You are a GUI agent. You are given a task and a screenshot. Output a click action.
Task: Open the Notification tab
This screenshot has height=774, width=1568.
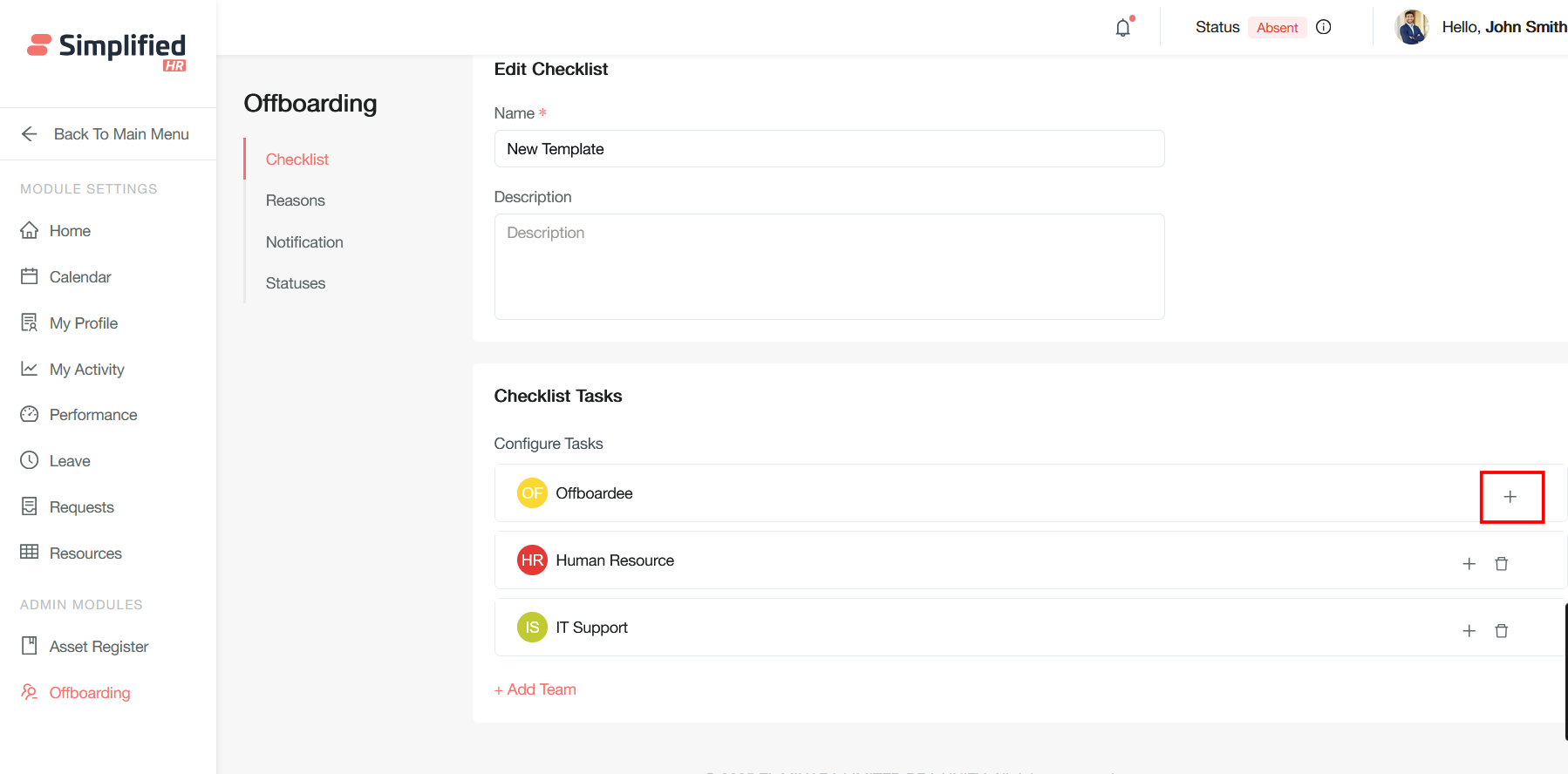tap(304, 242)
